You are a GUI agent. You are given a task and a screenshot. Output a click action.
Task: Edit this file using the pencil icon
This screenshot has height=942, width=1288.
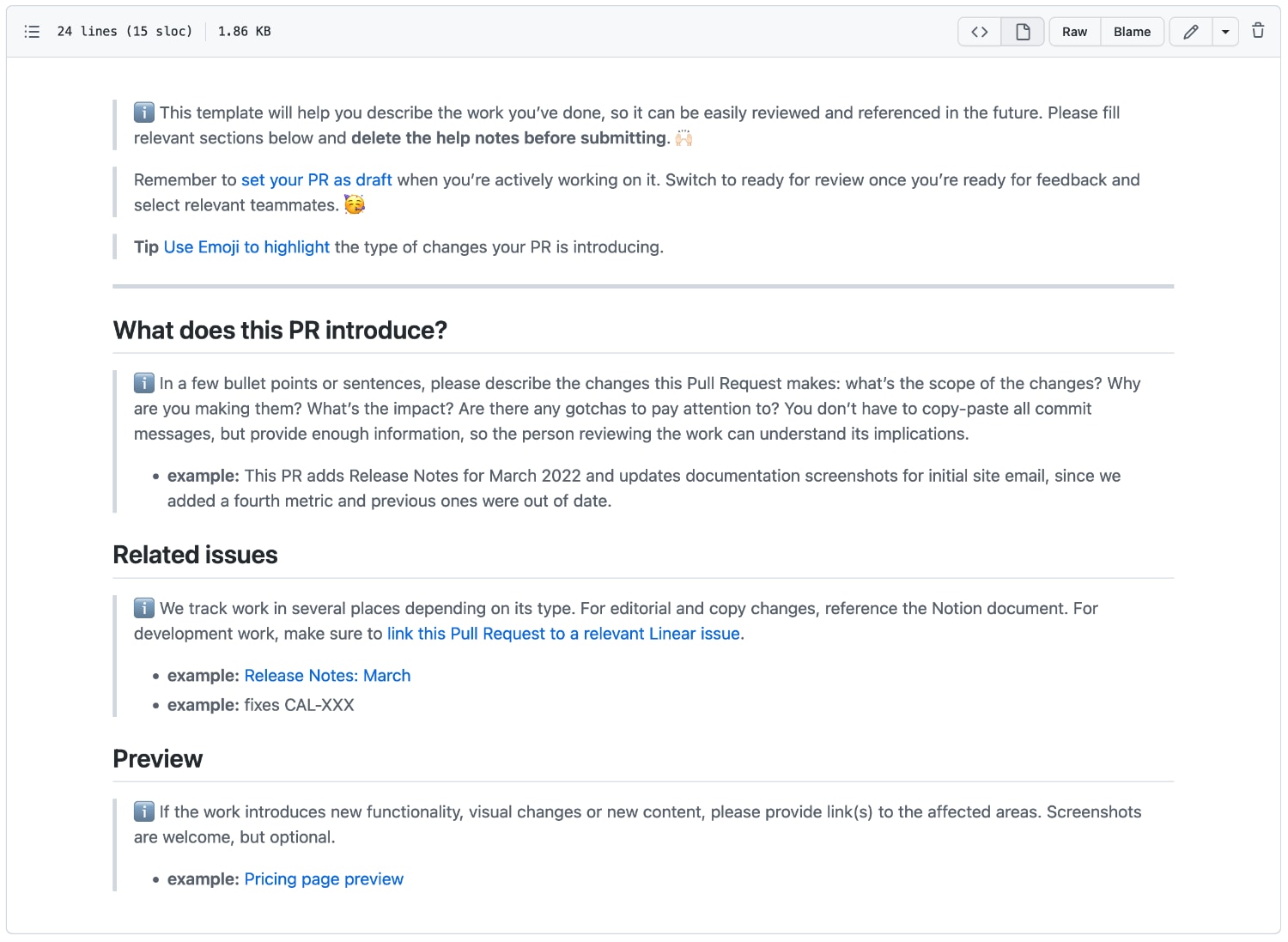[1191, 31]
